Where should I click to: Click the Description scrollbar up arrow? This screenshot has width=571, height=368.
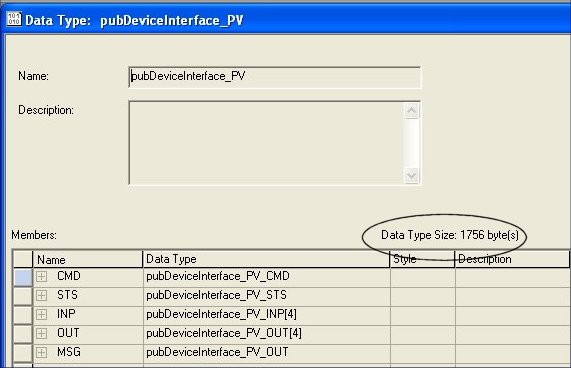coord(411,111)
